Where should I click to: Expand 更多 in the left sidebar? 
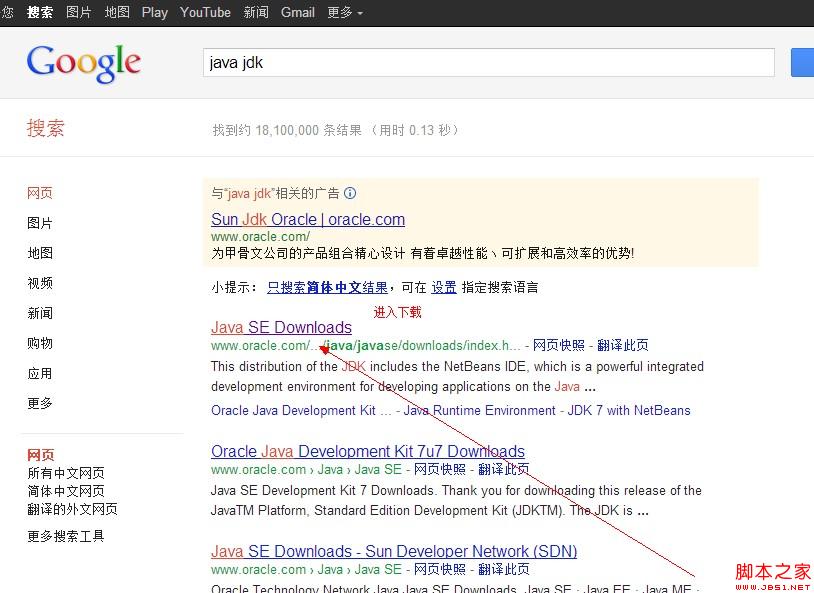(40, 403)
